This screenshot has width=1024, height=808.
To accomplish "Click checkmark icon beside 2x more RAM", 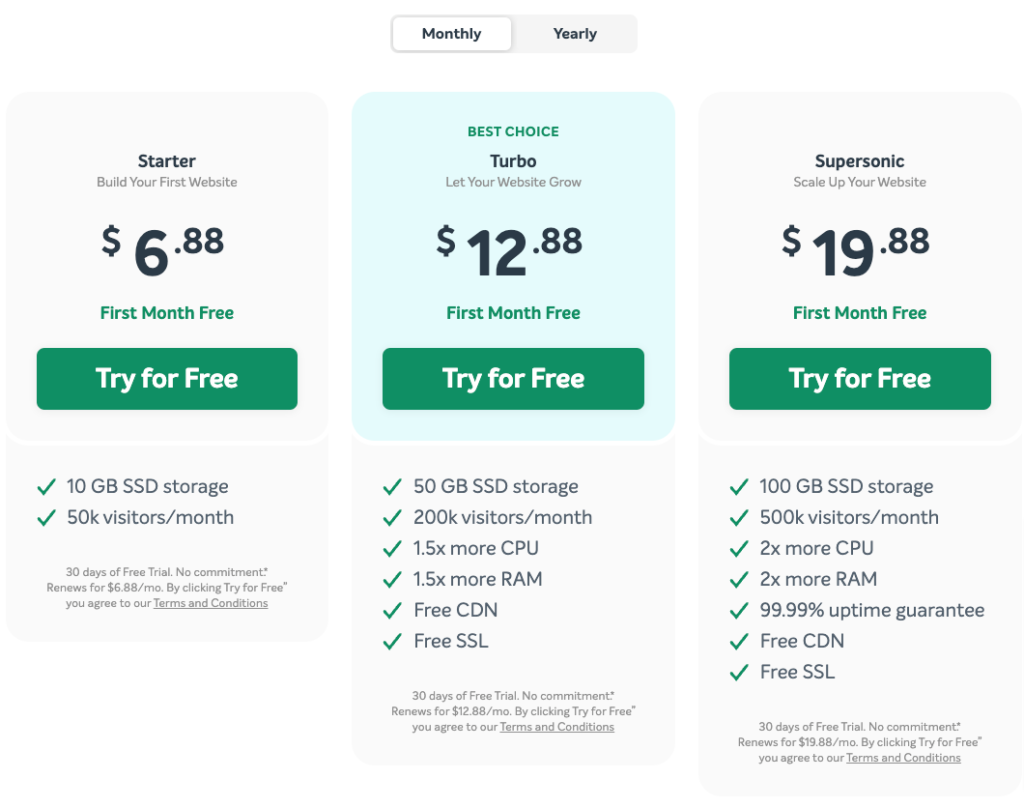I will [739, 579].
